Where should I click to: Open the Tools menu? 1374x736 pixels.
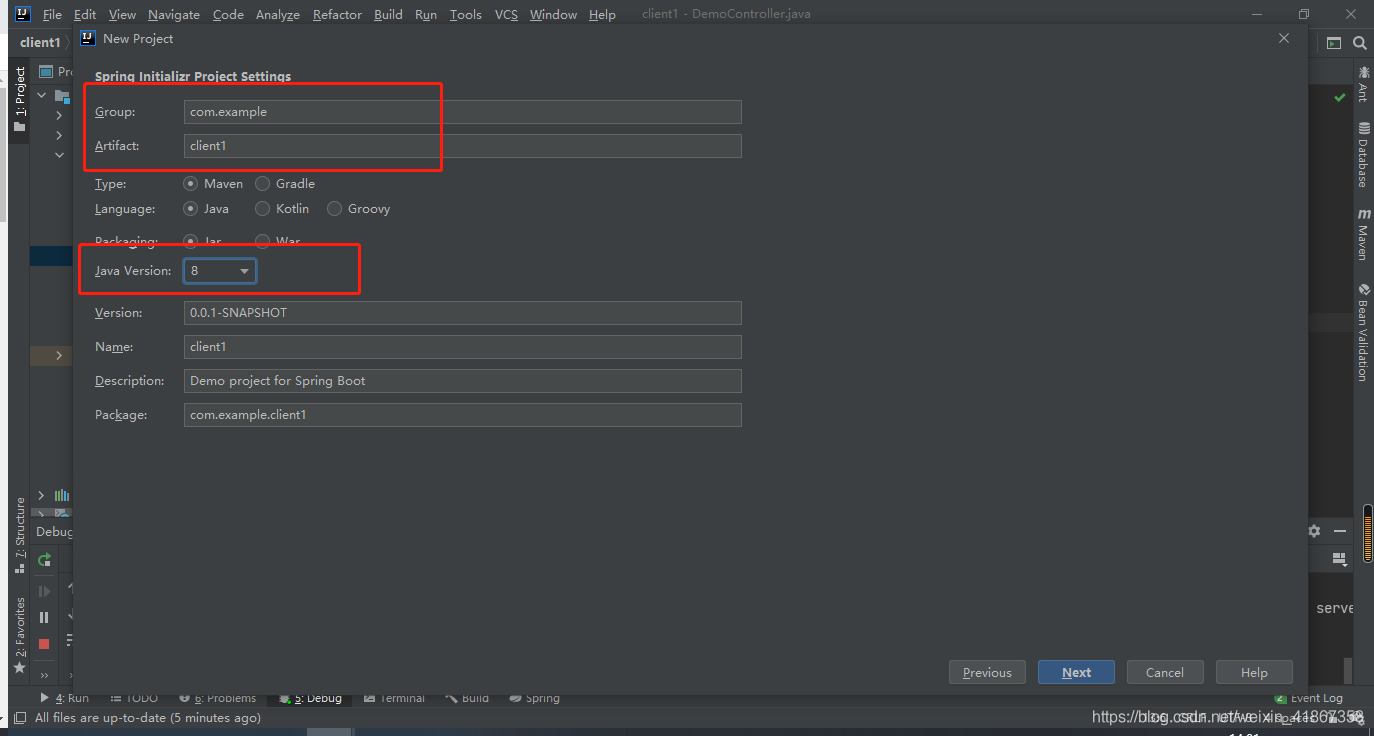point(465,15)
